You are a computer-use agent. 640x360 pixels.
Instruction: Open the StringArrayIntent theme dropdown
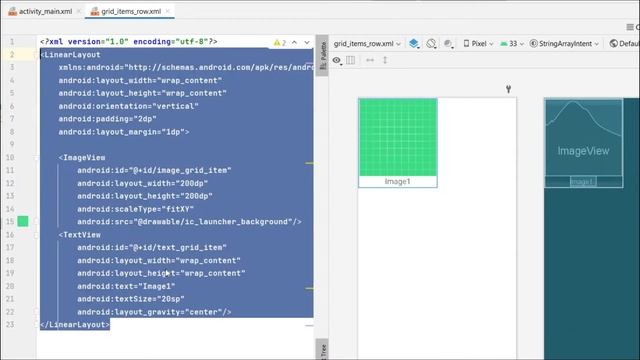pos(564,44)
